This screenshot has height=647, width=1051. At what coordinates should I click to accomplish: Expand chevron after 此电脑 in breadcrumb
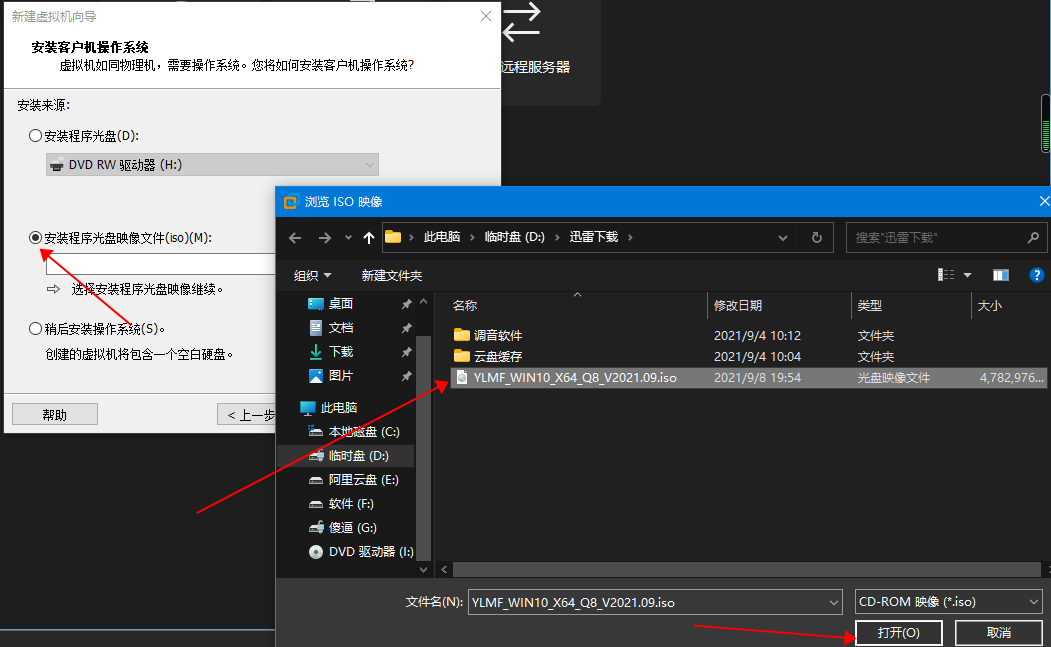pyautogui.click(x=473, y=237)
